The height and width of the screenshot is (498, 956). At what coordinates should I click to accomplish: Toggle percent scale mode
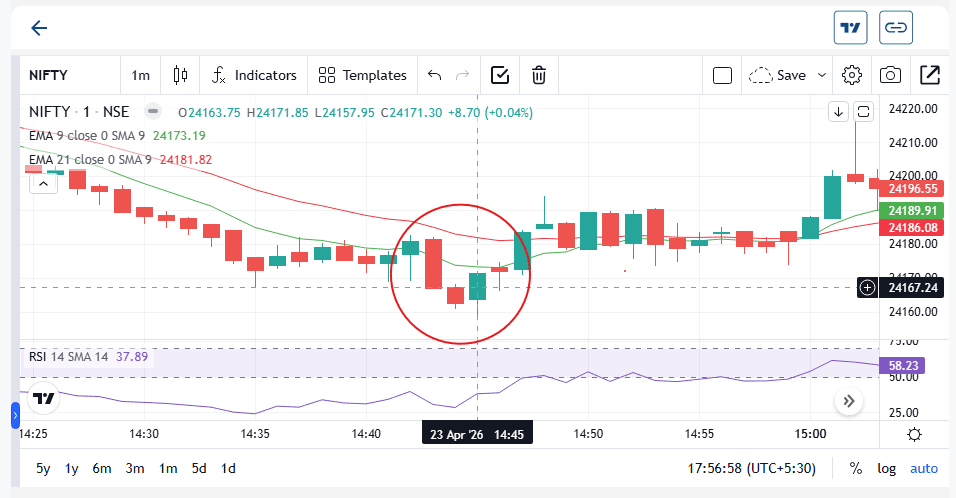click(x=856, y=468)
